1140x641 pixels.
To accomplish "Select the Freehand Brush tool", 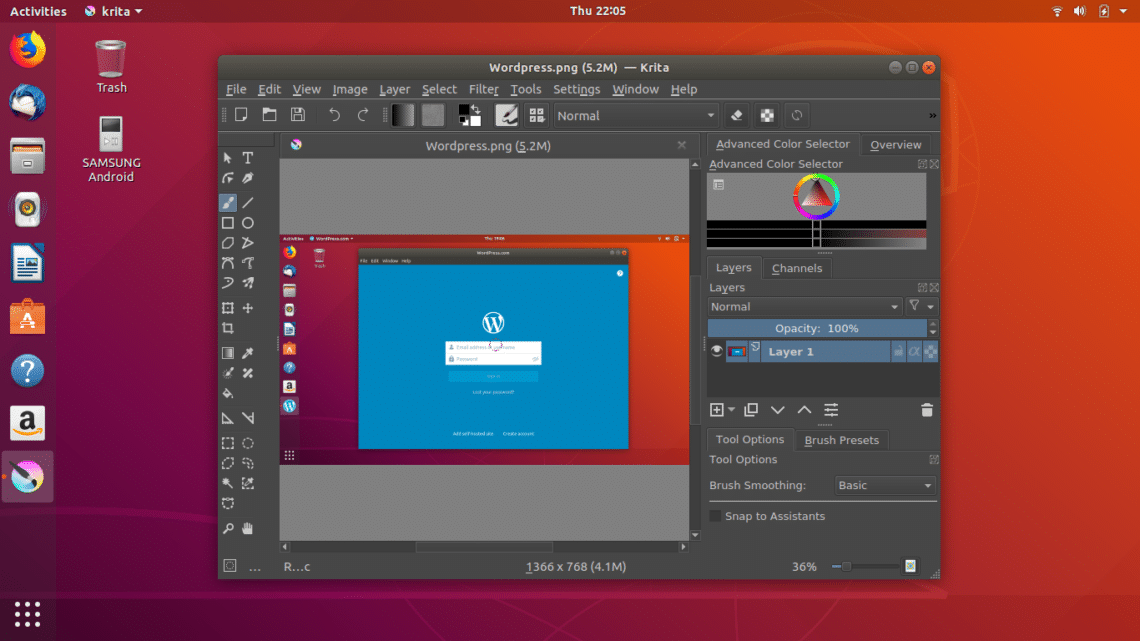I will pos(228,203).
